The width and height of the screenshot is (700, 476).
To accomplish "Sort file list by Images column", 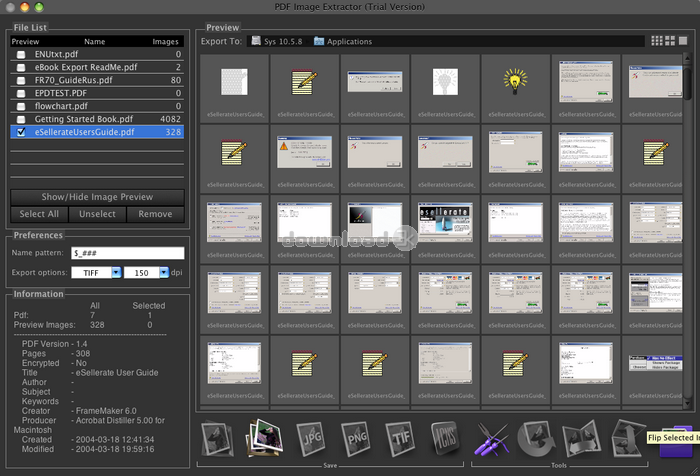I will [165, 42].
